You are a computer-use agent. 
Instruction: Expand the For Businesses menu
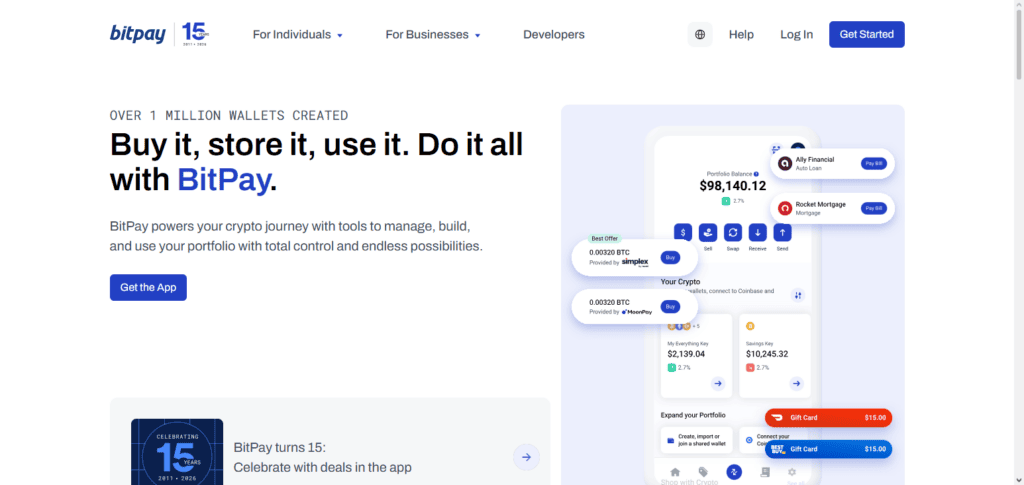[433, 35]
